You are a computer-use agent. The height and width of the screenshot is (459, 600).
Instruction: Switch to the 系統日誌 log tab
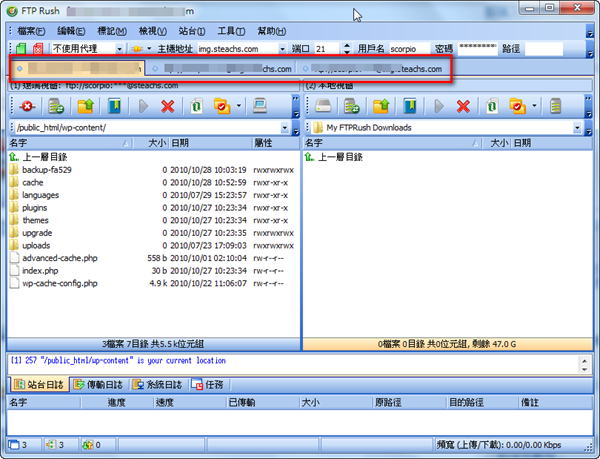[x=157, y=384]
